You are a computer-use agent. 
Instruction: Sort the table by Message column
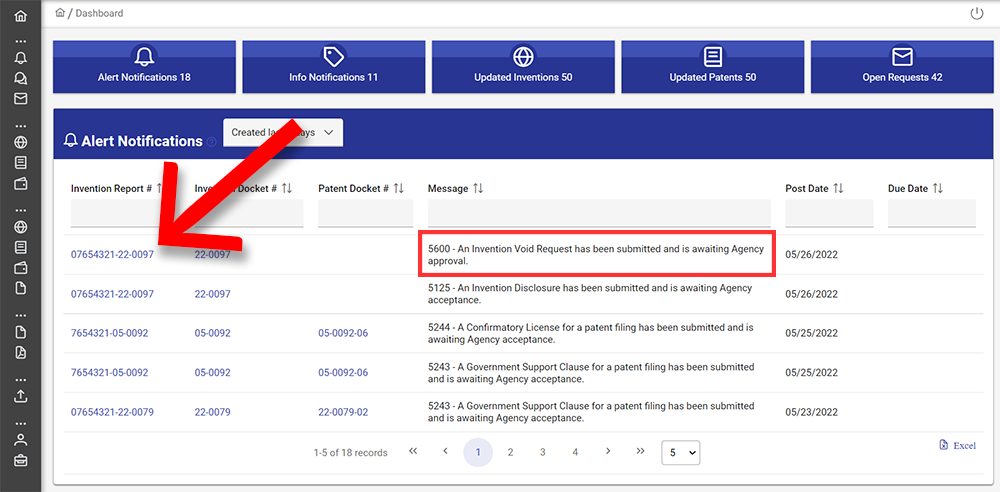(x=478, y=188)
